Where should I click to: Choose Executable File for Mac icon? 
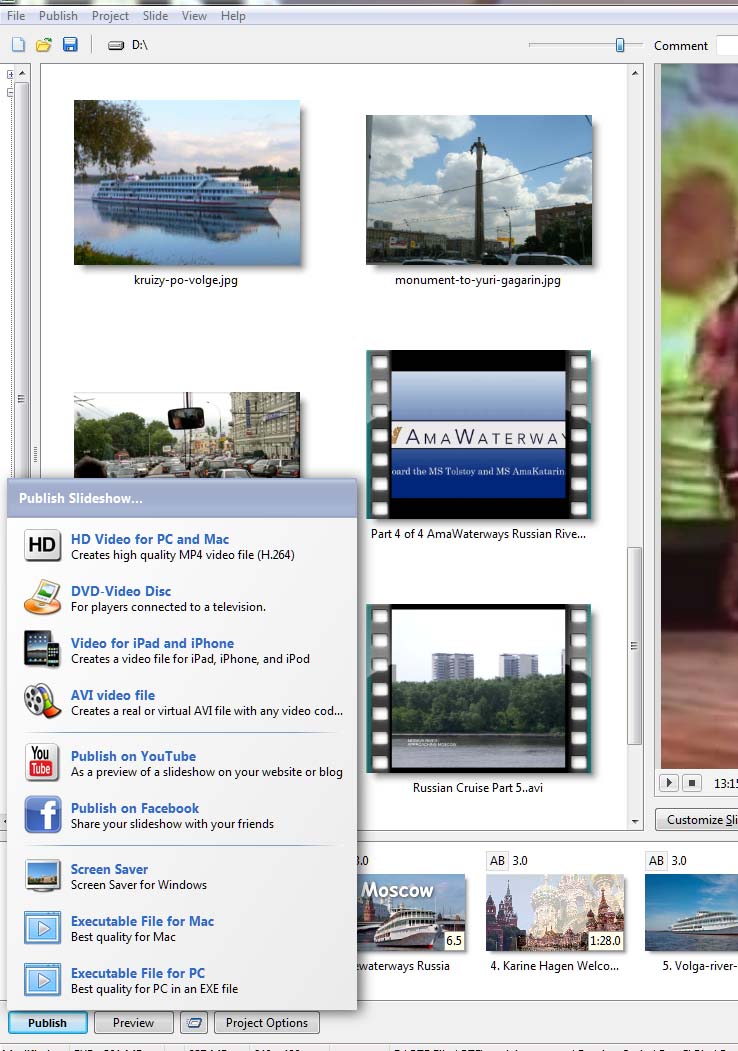(x=42, y=928)
